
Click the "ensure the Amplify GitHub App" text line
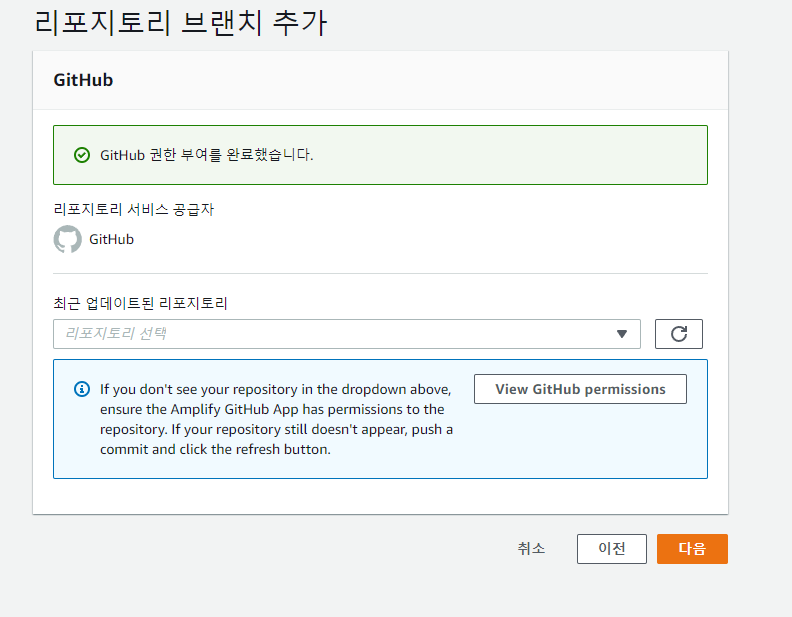pos(272,409)
